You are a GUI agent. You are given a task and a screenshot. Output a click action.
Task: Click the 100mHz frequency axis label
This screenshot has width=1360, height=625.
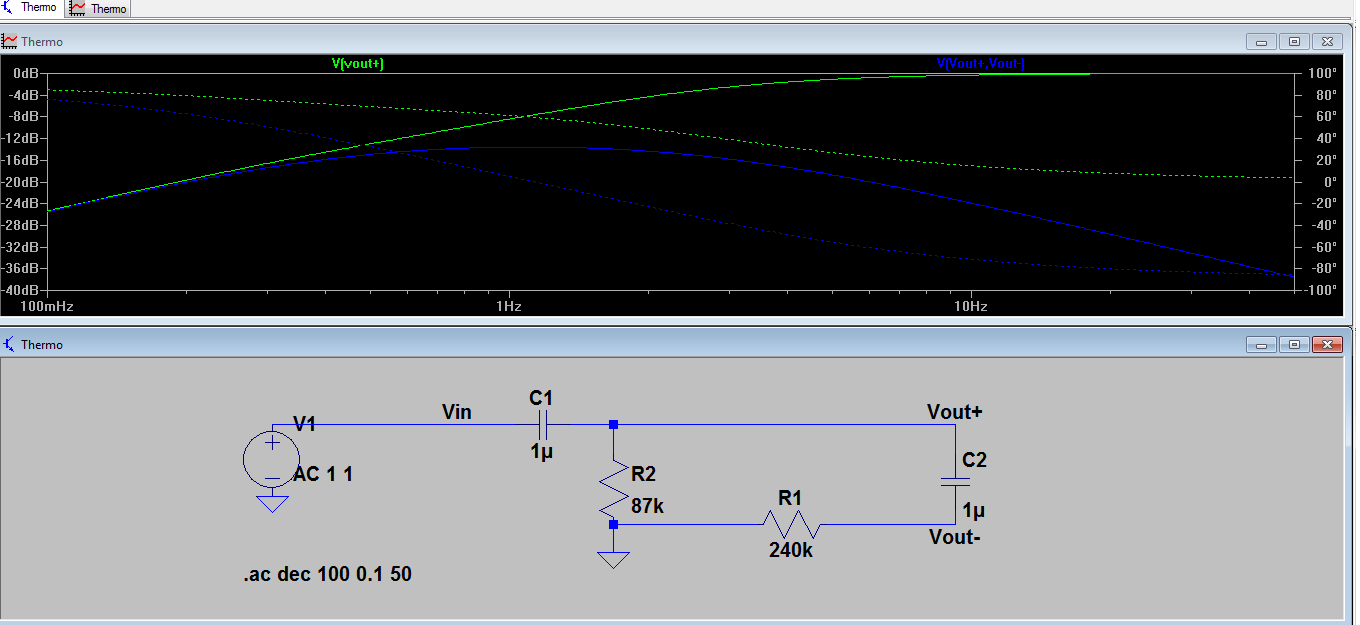click(47, 305)
